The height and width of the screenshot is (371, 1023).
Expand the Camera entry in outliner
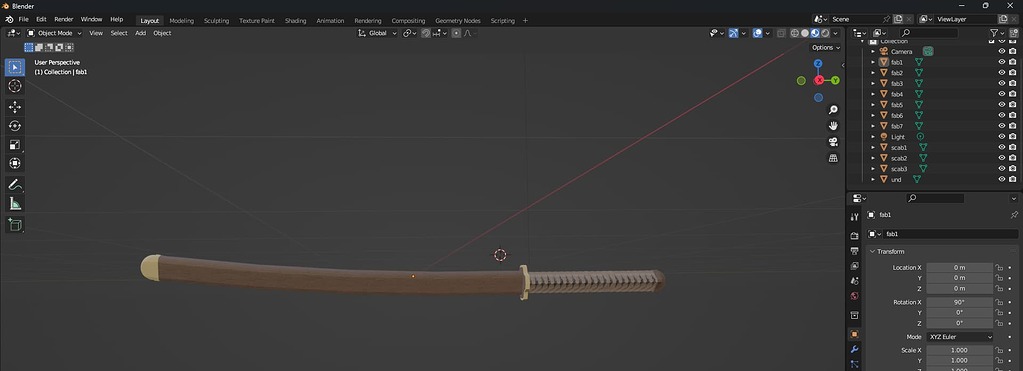pyautogui.click(x=873, y=52)
